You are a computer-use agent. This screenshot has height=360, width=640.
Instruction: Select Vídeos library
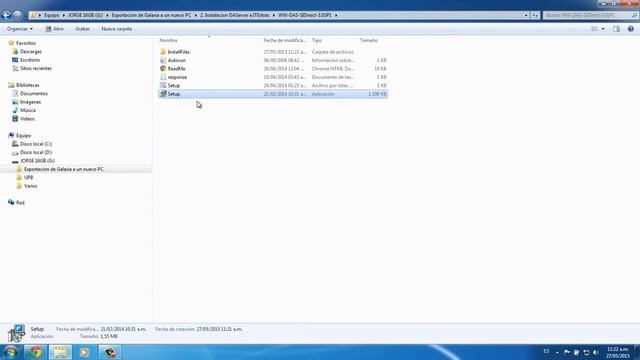tap(27, 119)
